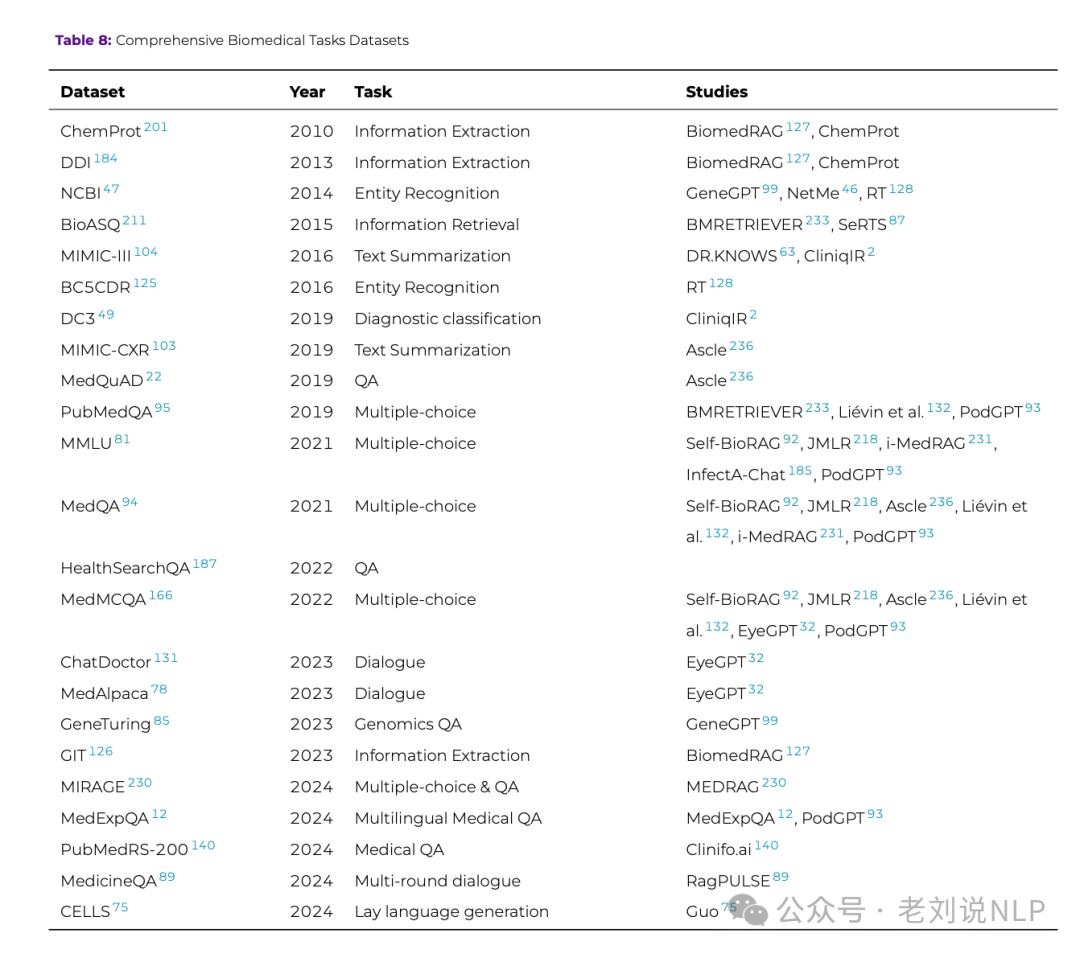The height and width of the screenshot is (954, 1080).
Task: Open citation 47 next to NCBI
Action: tap(111, 189)
